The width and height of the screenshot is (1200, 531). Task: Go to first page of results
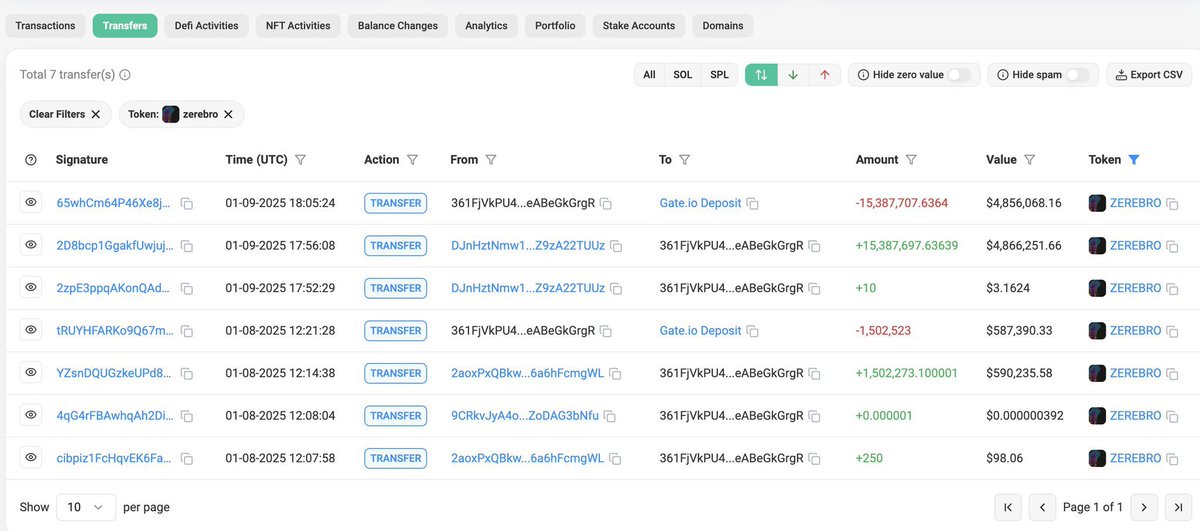pos(1008,507)
